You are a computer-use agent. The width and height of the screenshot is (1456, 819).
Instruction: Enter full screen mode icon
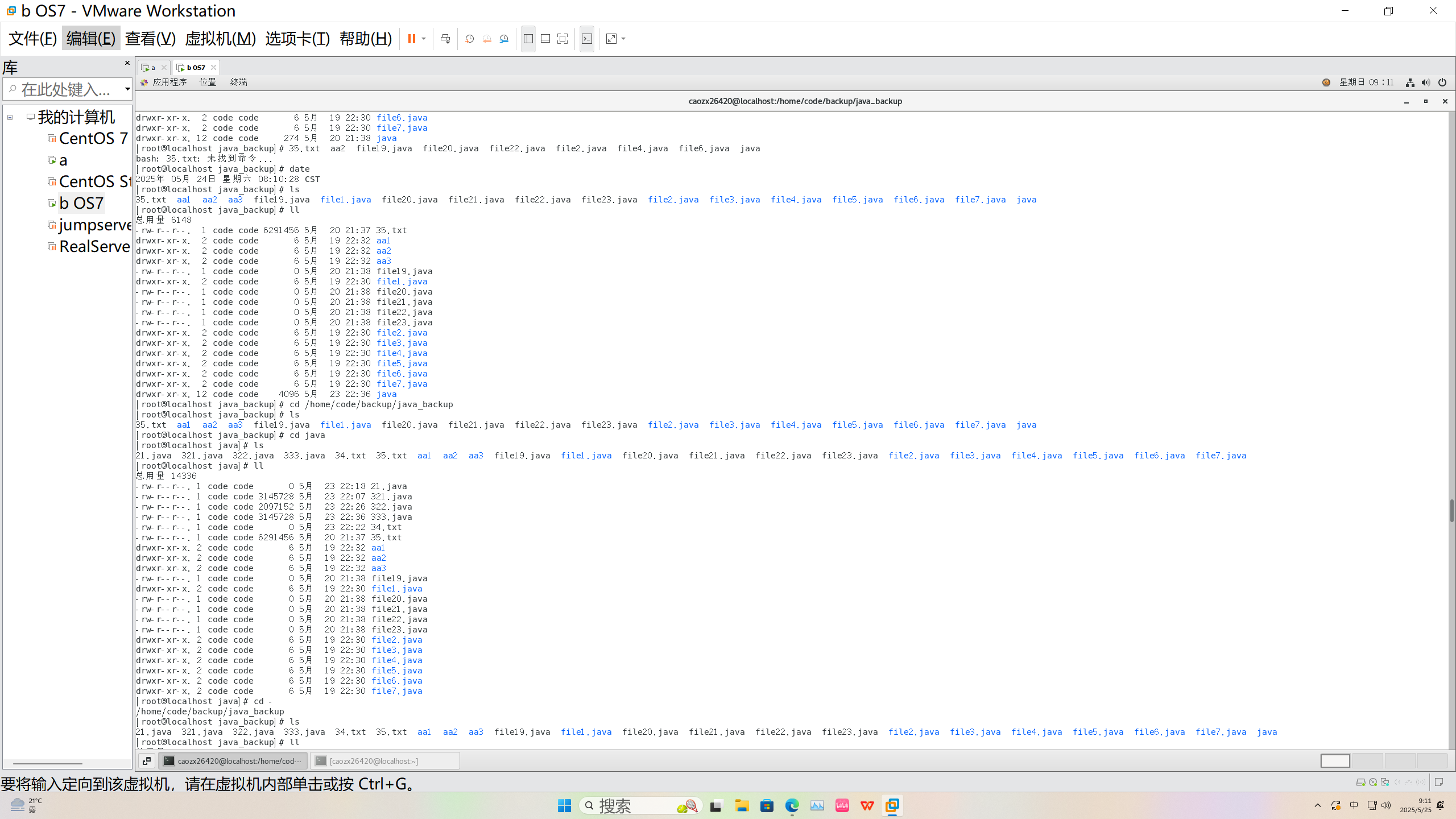[x=562, y=39]
